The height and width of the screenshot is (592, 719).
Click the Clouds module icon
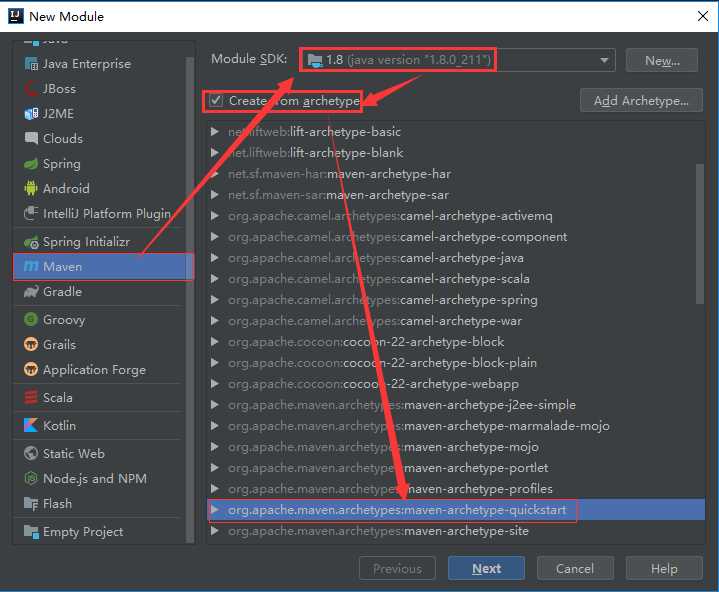(x=31, y=138)
